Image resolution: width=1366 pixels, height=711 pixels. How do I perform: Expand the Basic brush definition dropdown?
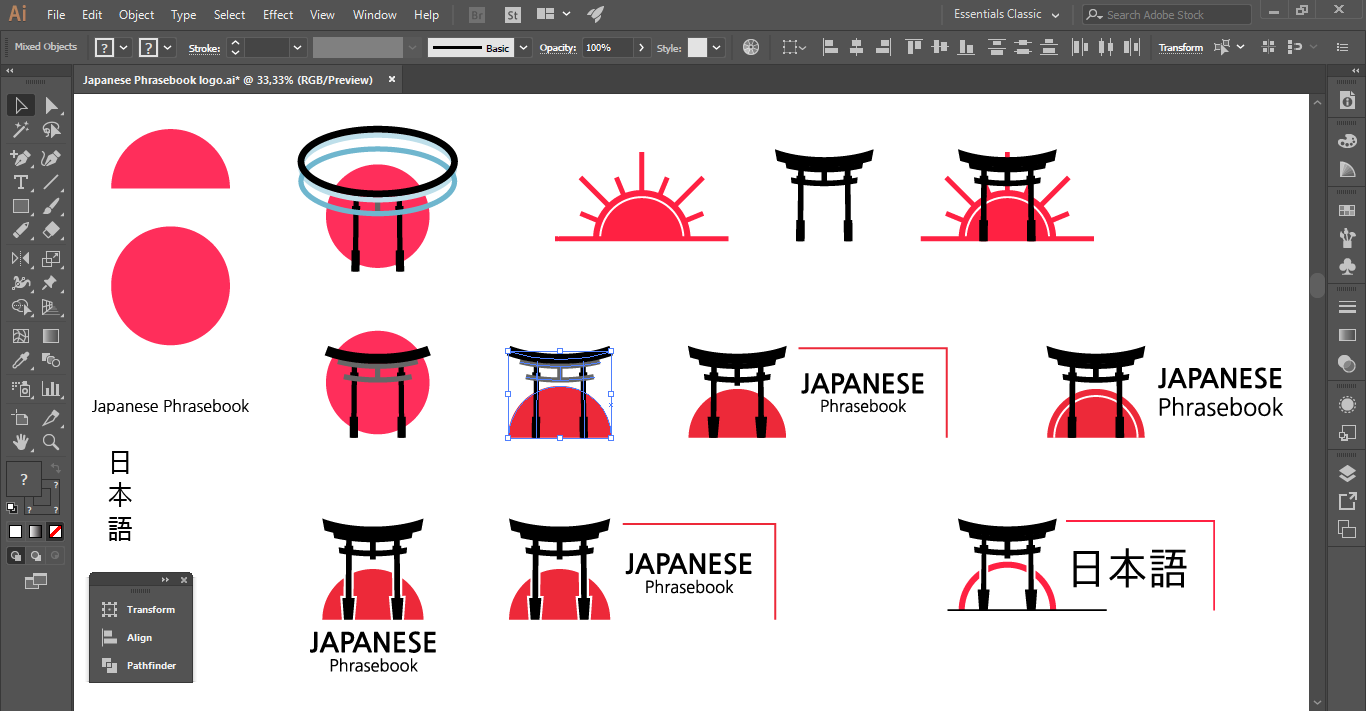pyautogui.click(x=524, y=48)
